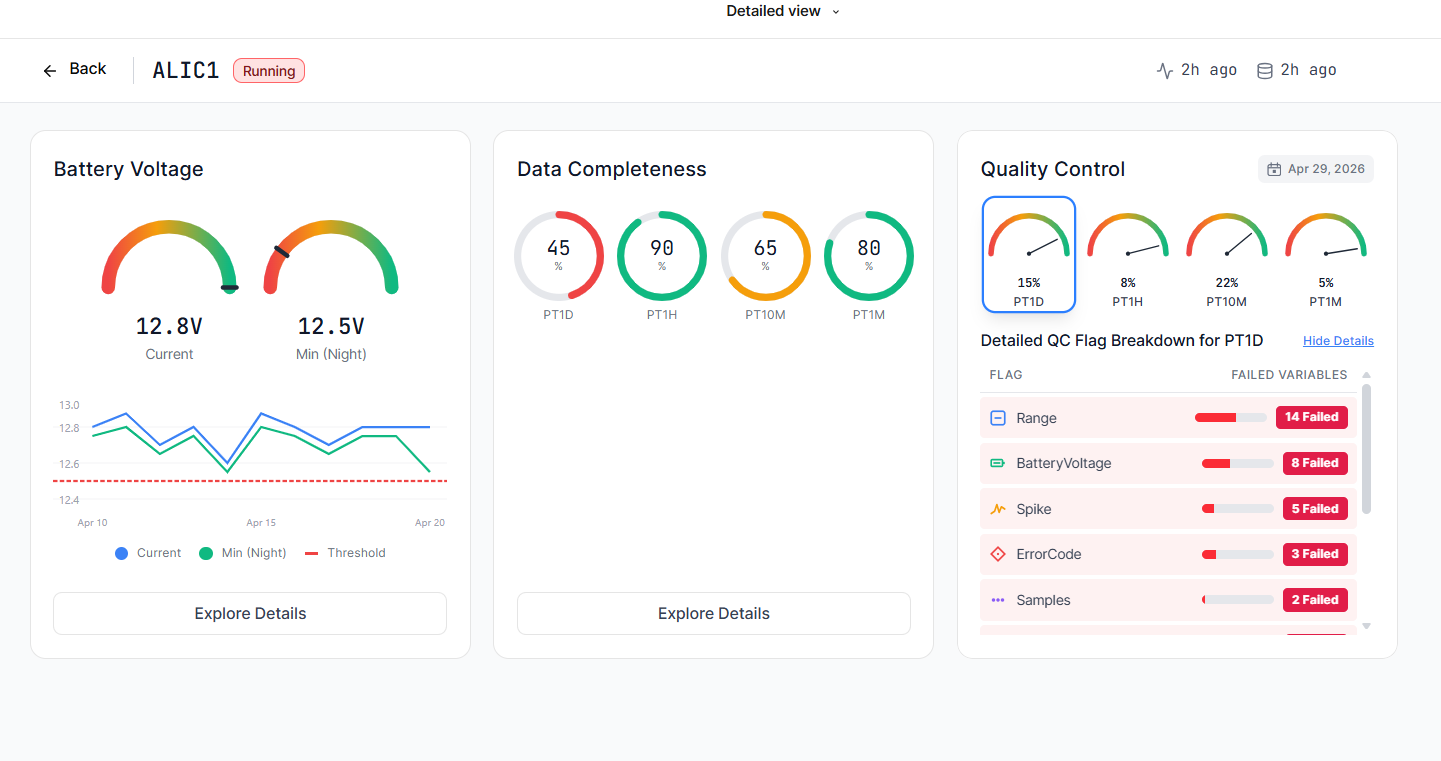Click the Range flag icon
The image size is (1441, 761).
coord(997,418)
